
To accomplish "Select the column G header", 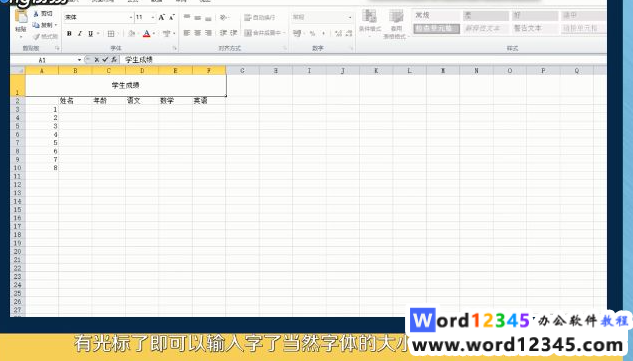I will click(x=242, y=71).
